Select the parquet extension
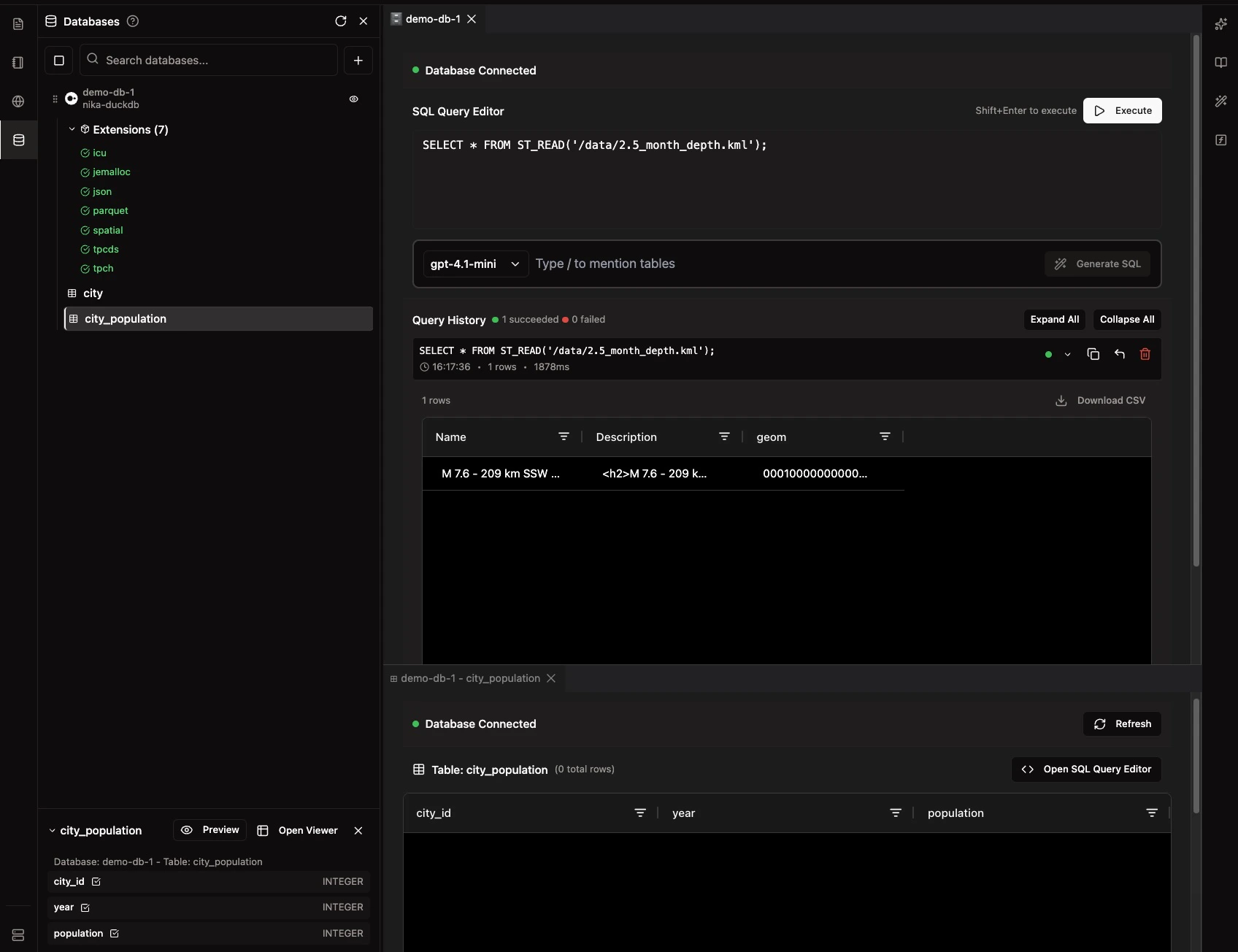The width and height of the screenshot is (1238, 952). click(111, 211)
